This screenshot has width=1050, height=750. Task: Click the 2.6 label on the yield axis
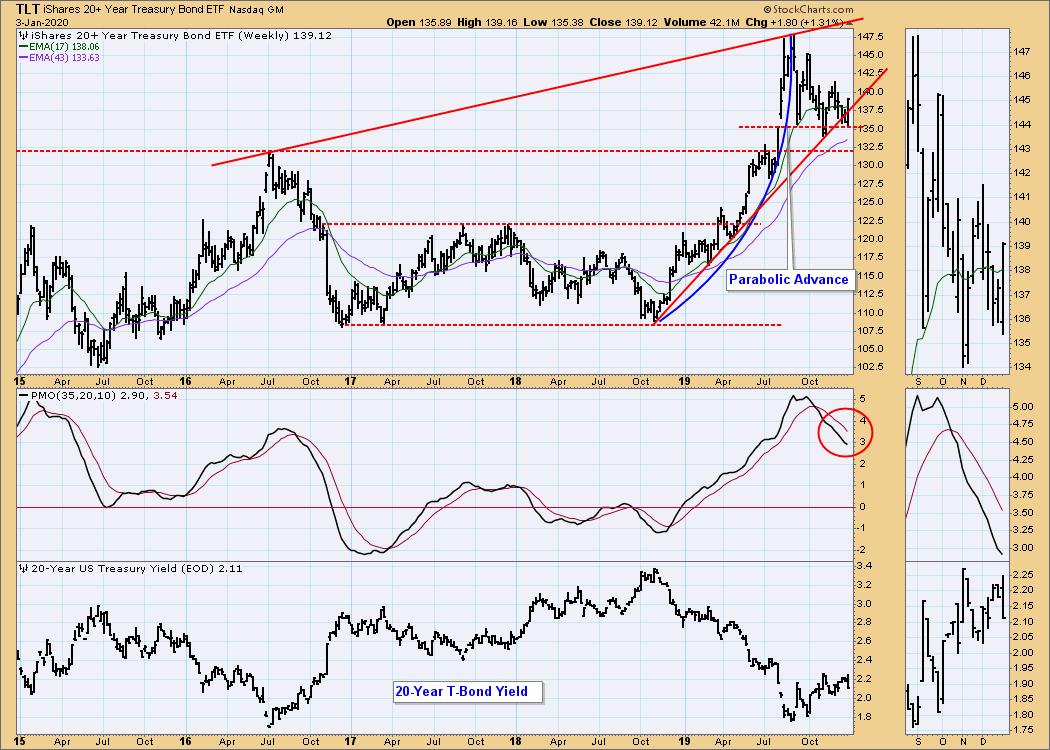pyautogui.click(x=865, y=642)
